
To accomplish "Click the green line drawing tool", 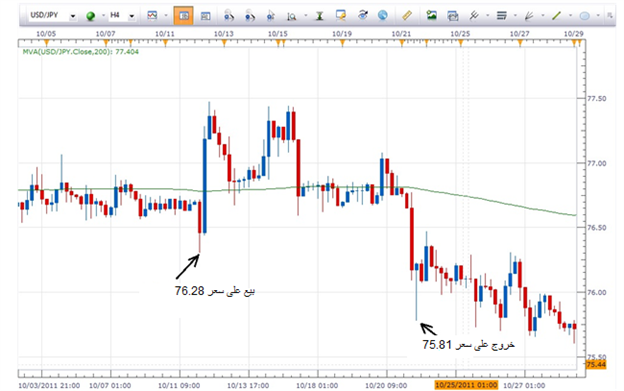I will click(556, 16).
